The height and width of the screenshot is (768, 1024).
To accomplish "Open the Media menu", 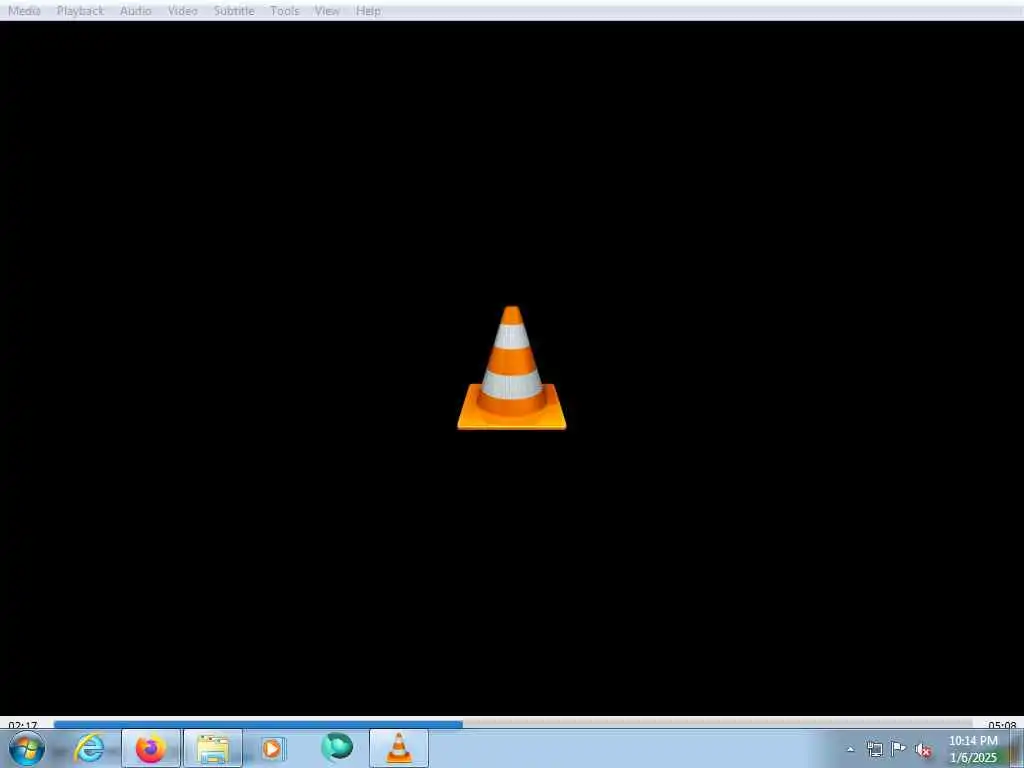I will (24, 11).
